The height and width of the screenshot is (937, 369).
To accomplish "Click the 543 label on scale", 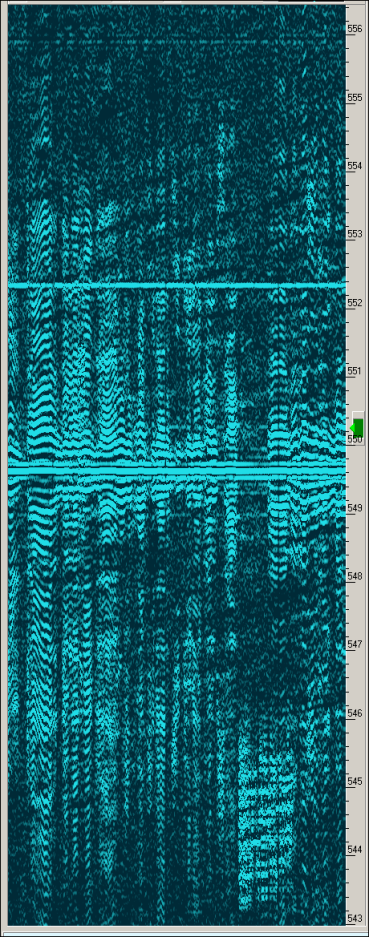I will click(x=355, y=918).
